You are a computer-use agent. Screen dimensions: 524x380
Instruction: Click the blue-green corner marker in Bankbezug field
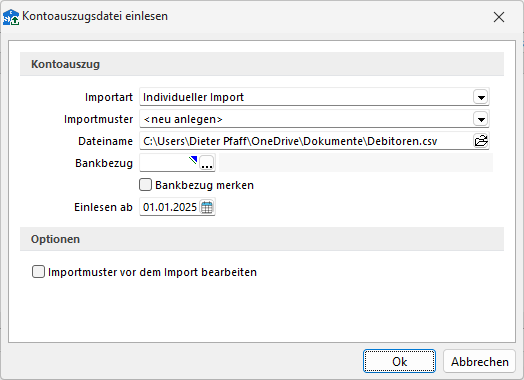[193, 160]
